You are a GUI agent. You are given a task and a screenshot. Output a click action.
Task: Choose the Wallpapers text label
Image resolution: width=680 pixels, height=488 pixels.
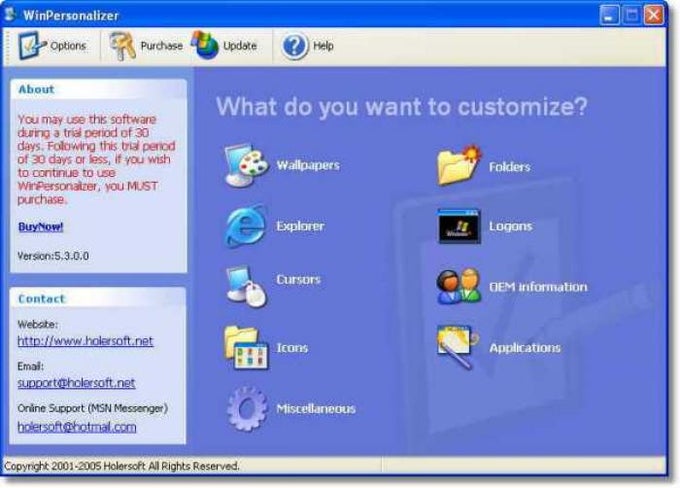coord(308,165)
